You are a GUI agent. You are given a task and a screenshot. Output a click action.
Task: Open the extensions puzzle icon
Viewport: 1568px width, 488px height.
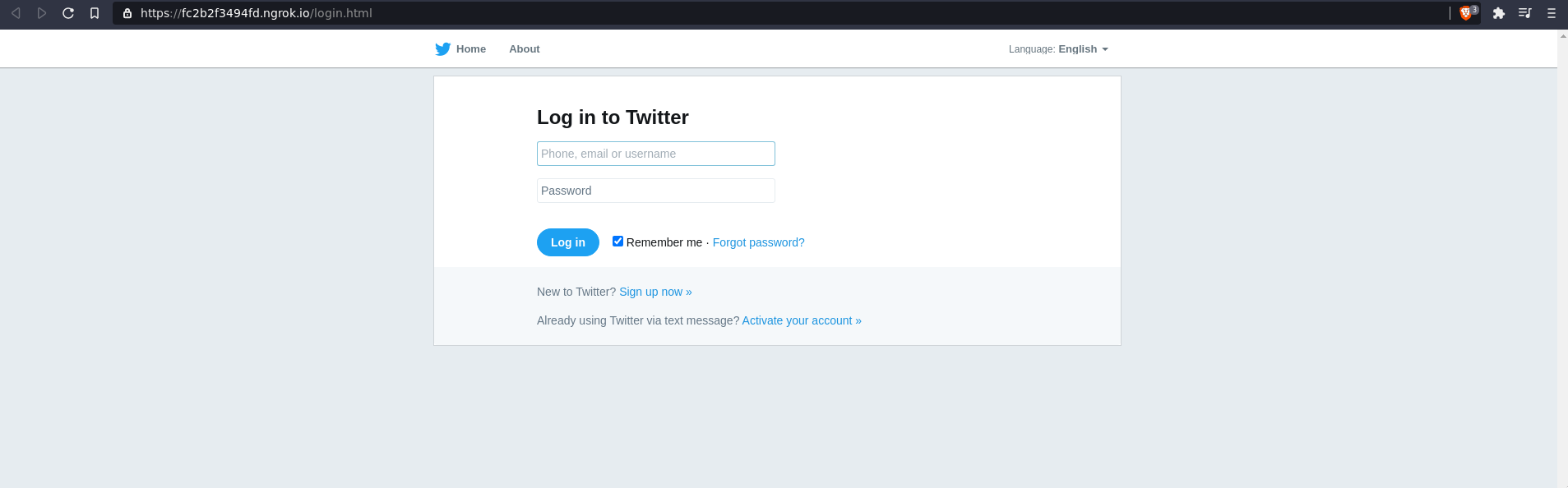(1499, 13)
